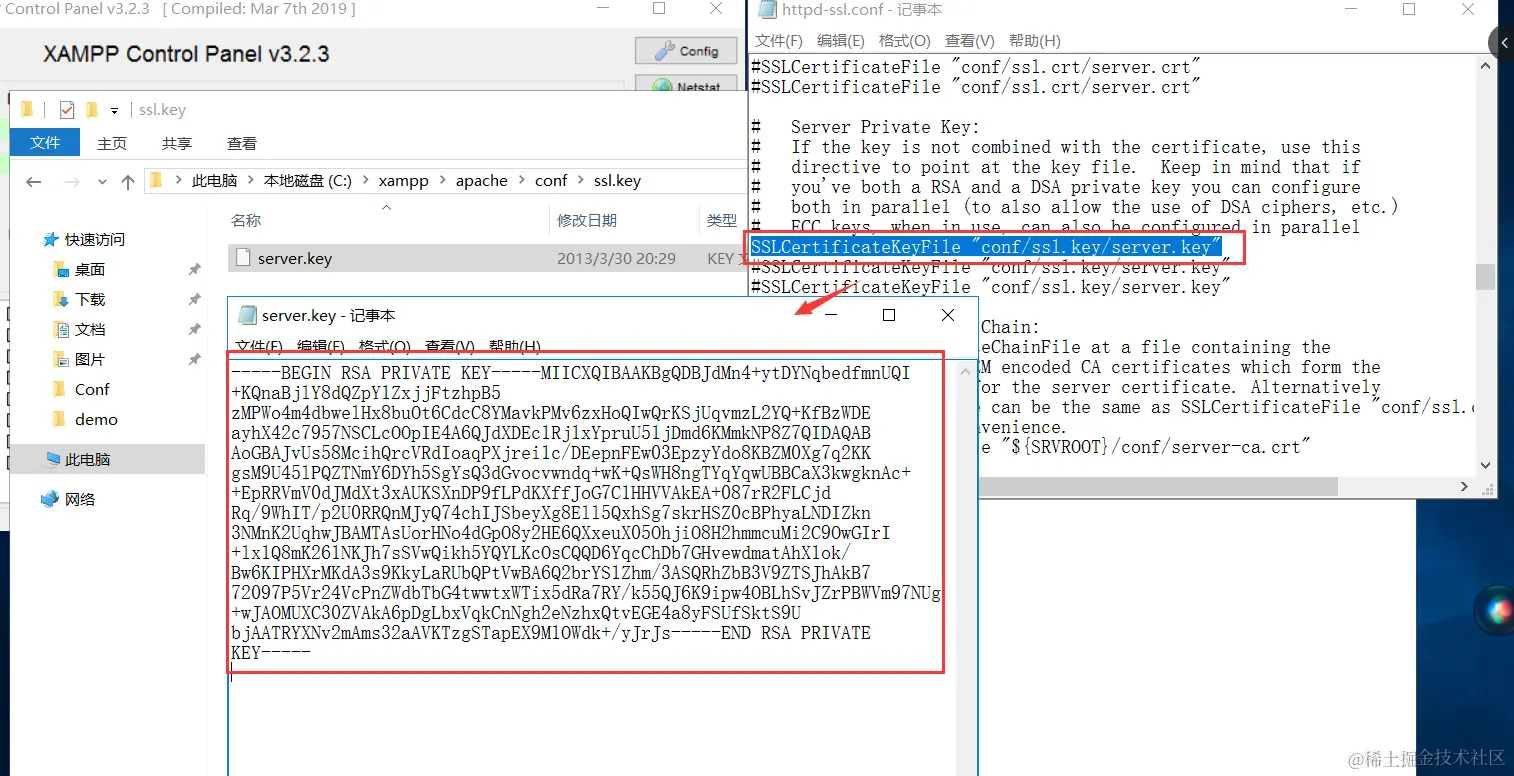Click server.key file icon in list
Viewport: 1514px width, 776px height.
242,258
